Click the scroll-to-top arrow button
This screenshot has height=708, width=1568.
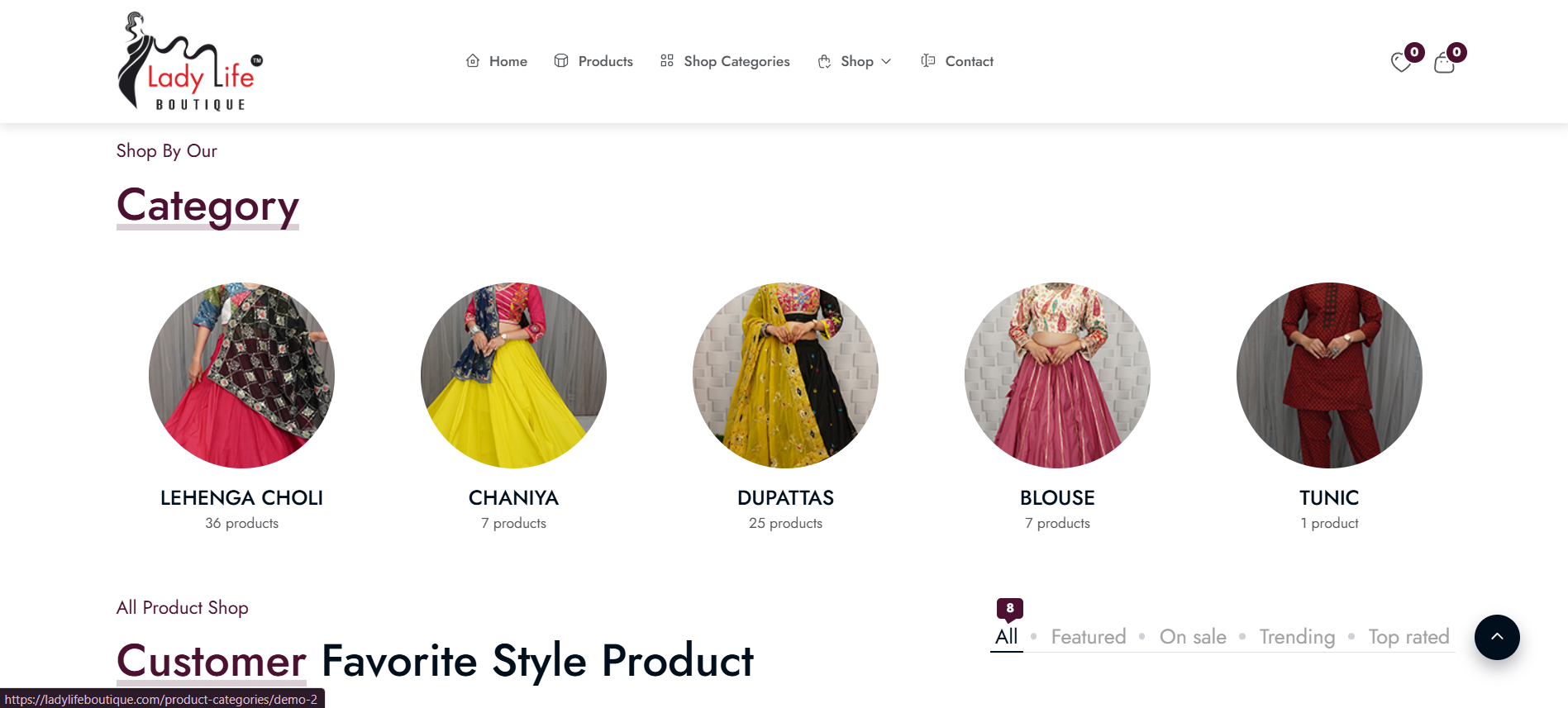[x=1497, y=637]
